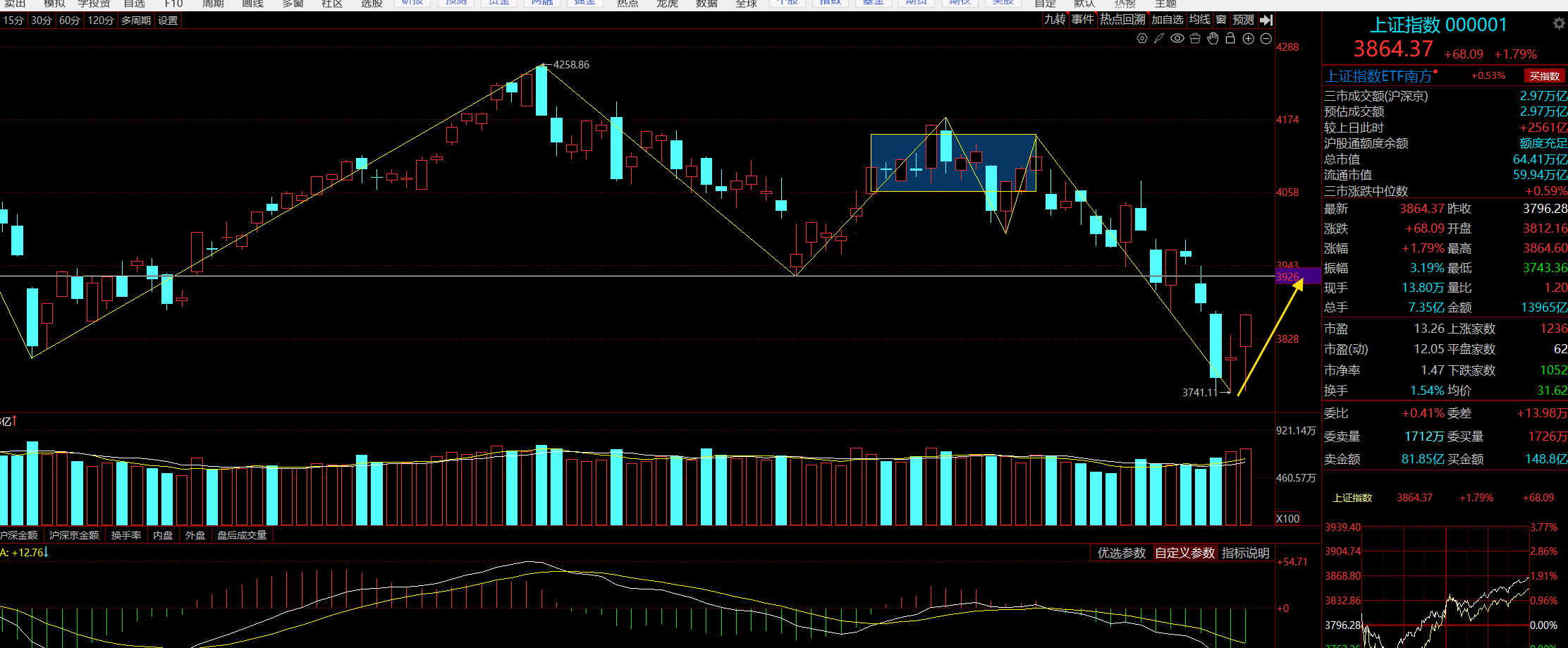Select the 内盘 tab
The width and height of the screenshot is (1568, 648).
[x=163, y=535]
